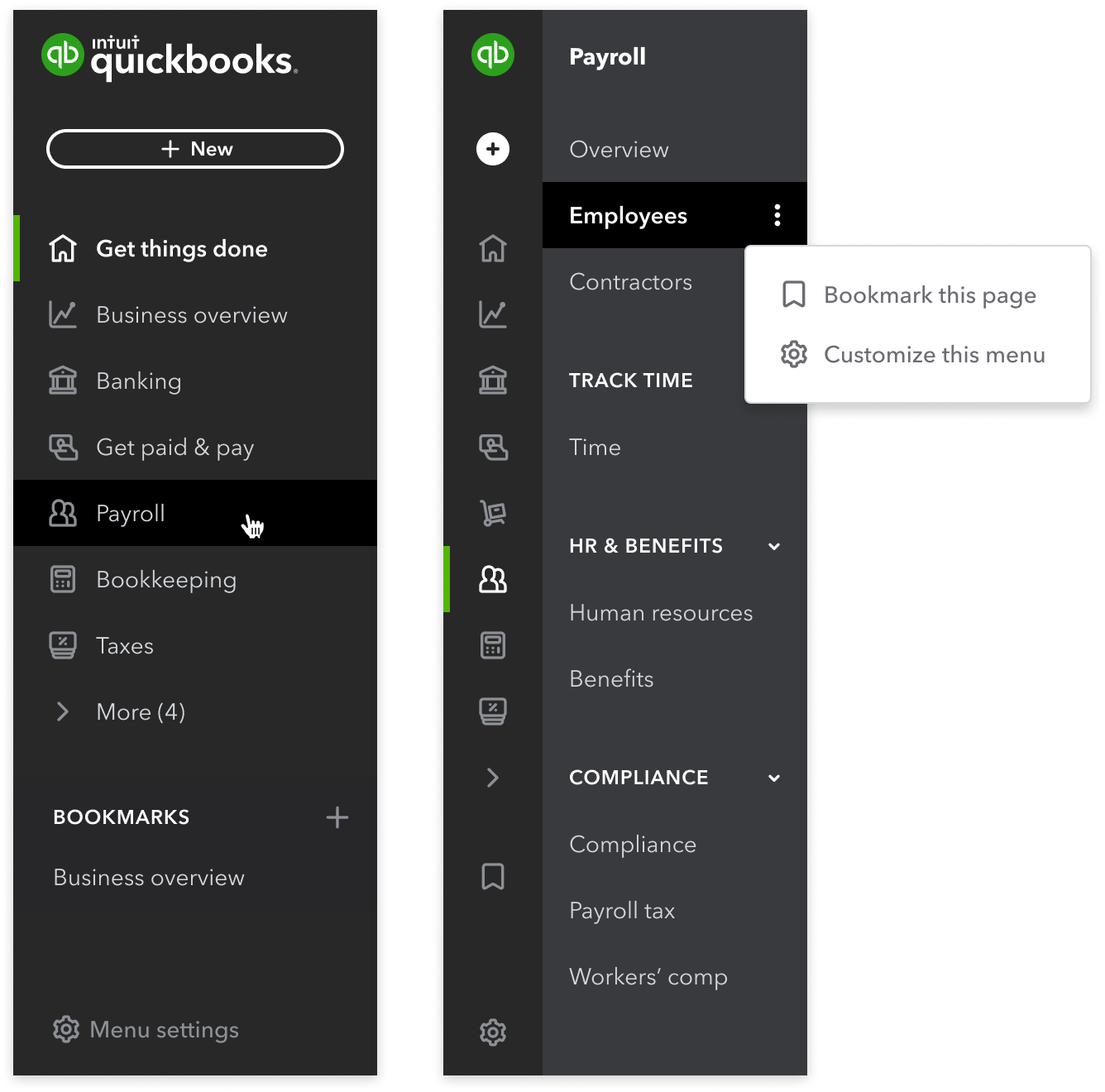Open Overview in Payroll submenu
The width and height of the screenshot is (1105, 1092).
point(675,149)
